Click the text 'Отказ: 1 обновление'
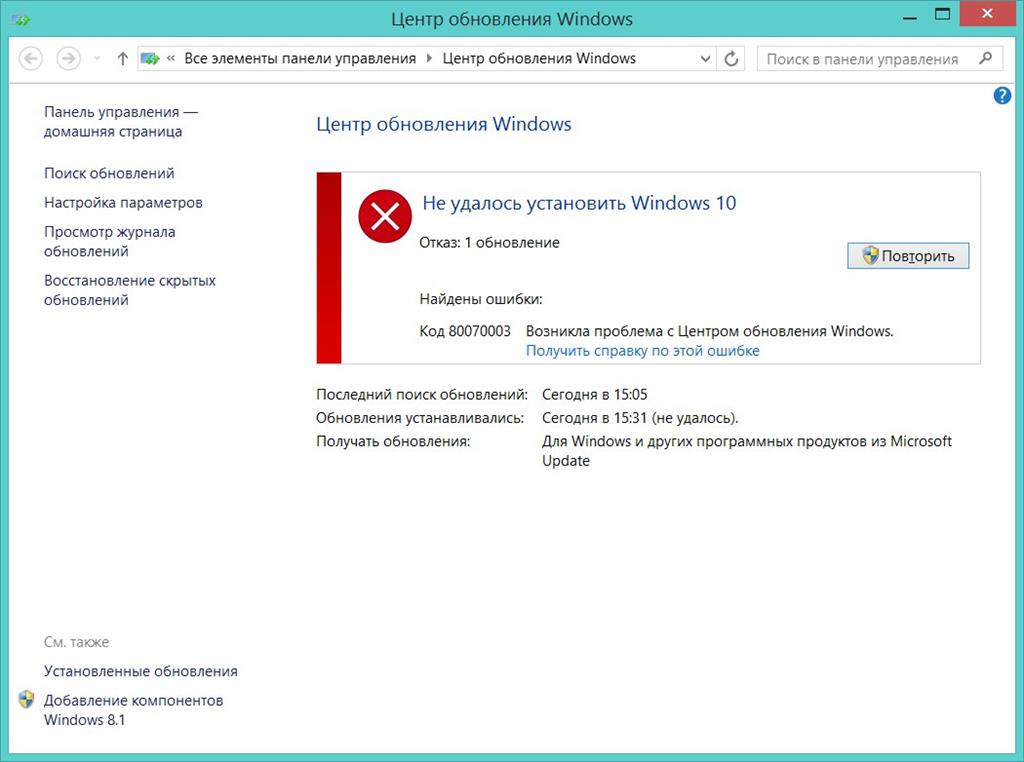The image size is (1024, 762). [489, 243]
